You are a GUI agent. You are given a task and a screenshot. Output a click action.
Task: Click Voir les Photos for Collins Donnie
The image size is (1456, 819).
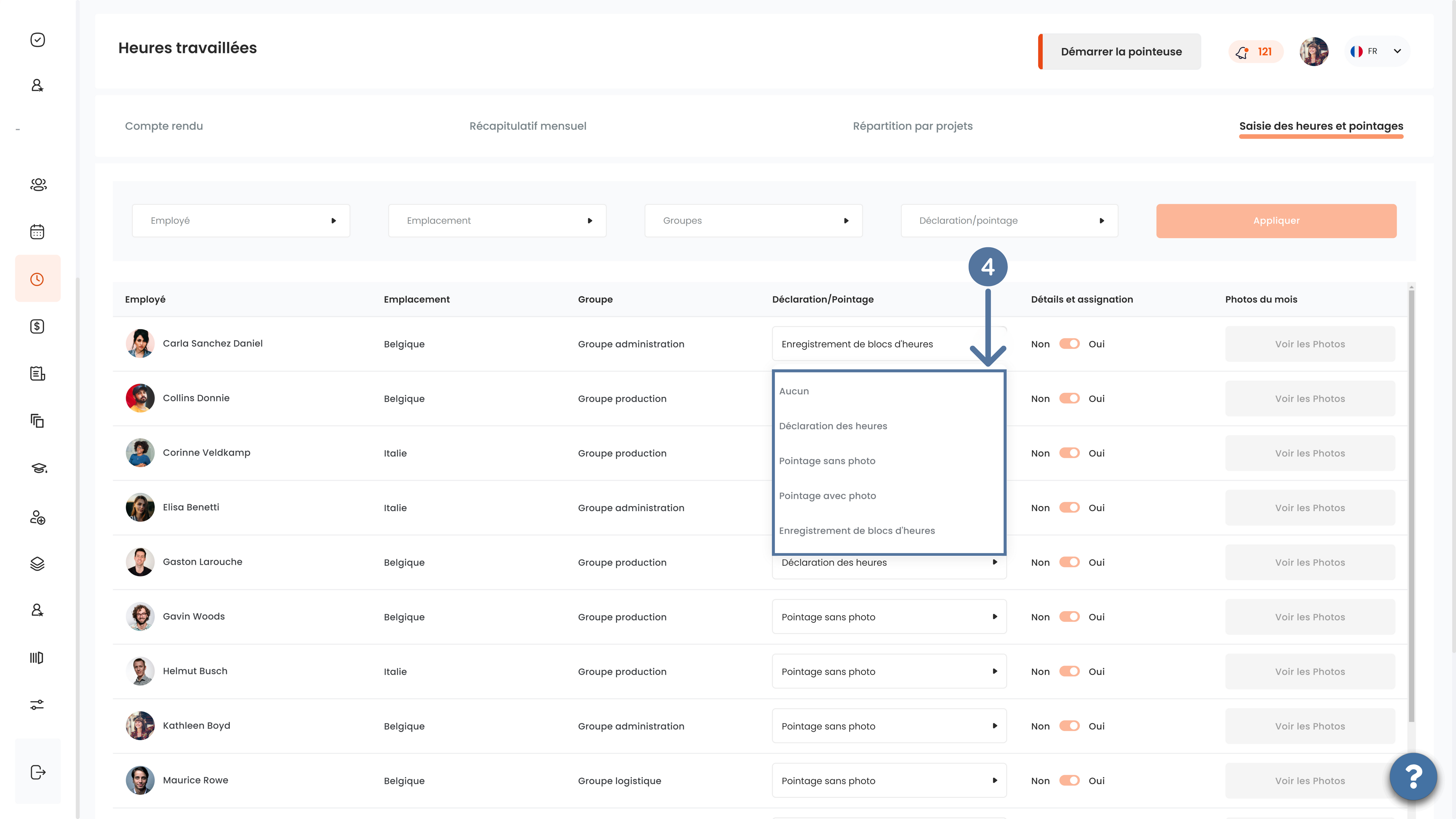pyautogui.click(x=1310, y=398)
